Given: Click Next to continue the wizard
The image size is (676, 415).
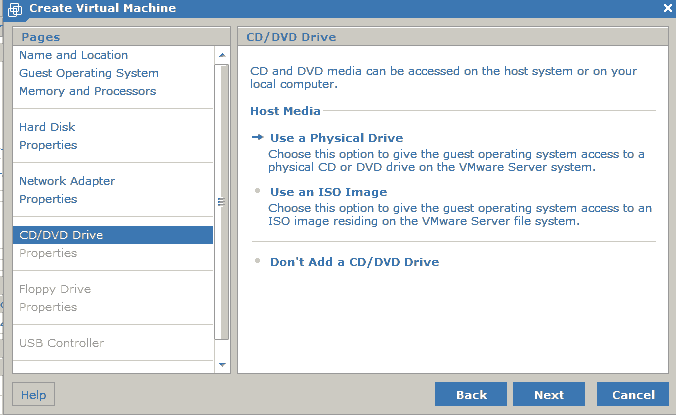Looking at the screenshot, I should (x=549, y=394).
